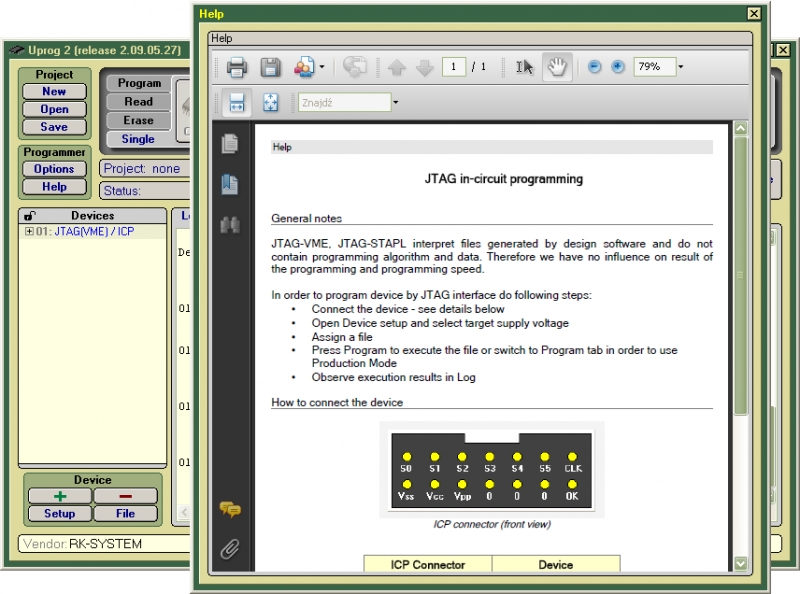Click the 'Project: none' field in Uprog
The width and height of the screenshot is (800, 594).
(145, 169)
